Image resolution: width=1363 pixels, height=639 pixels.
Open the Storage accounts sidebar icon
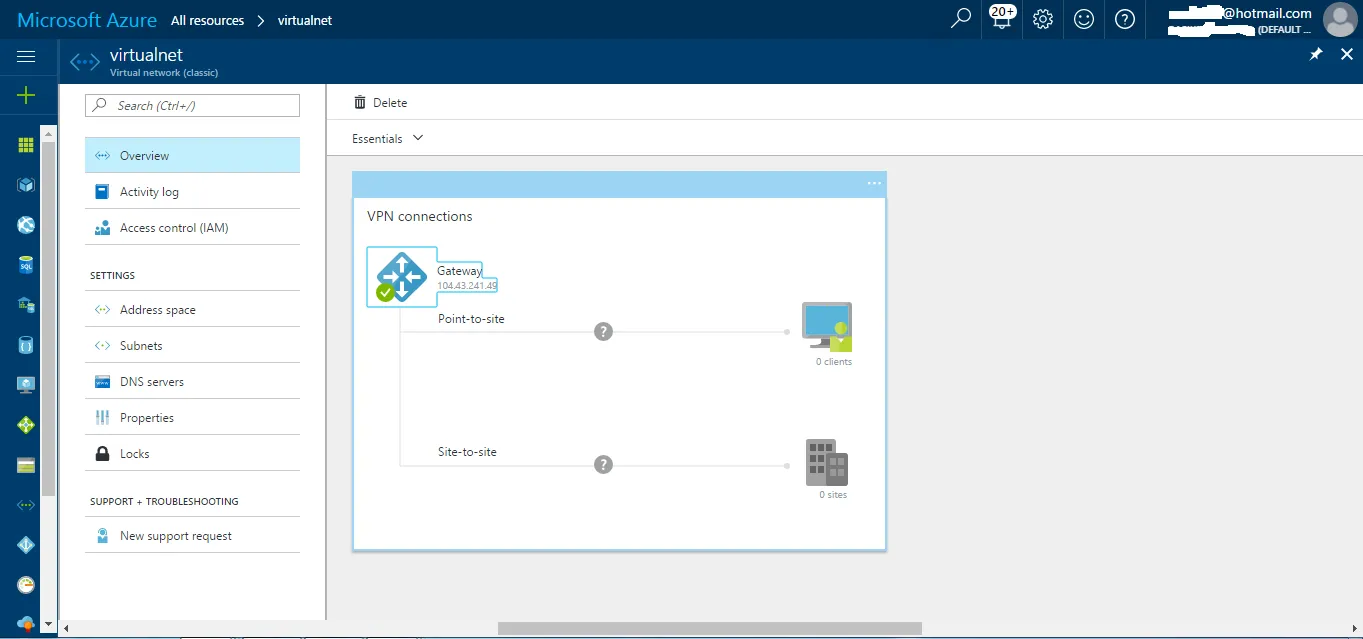pyautogui.click(x=26, y=465)
